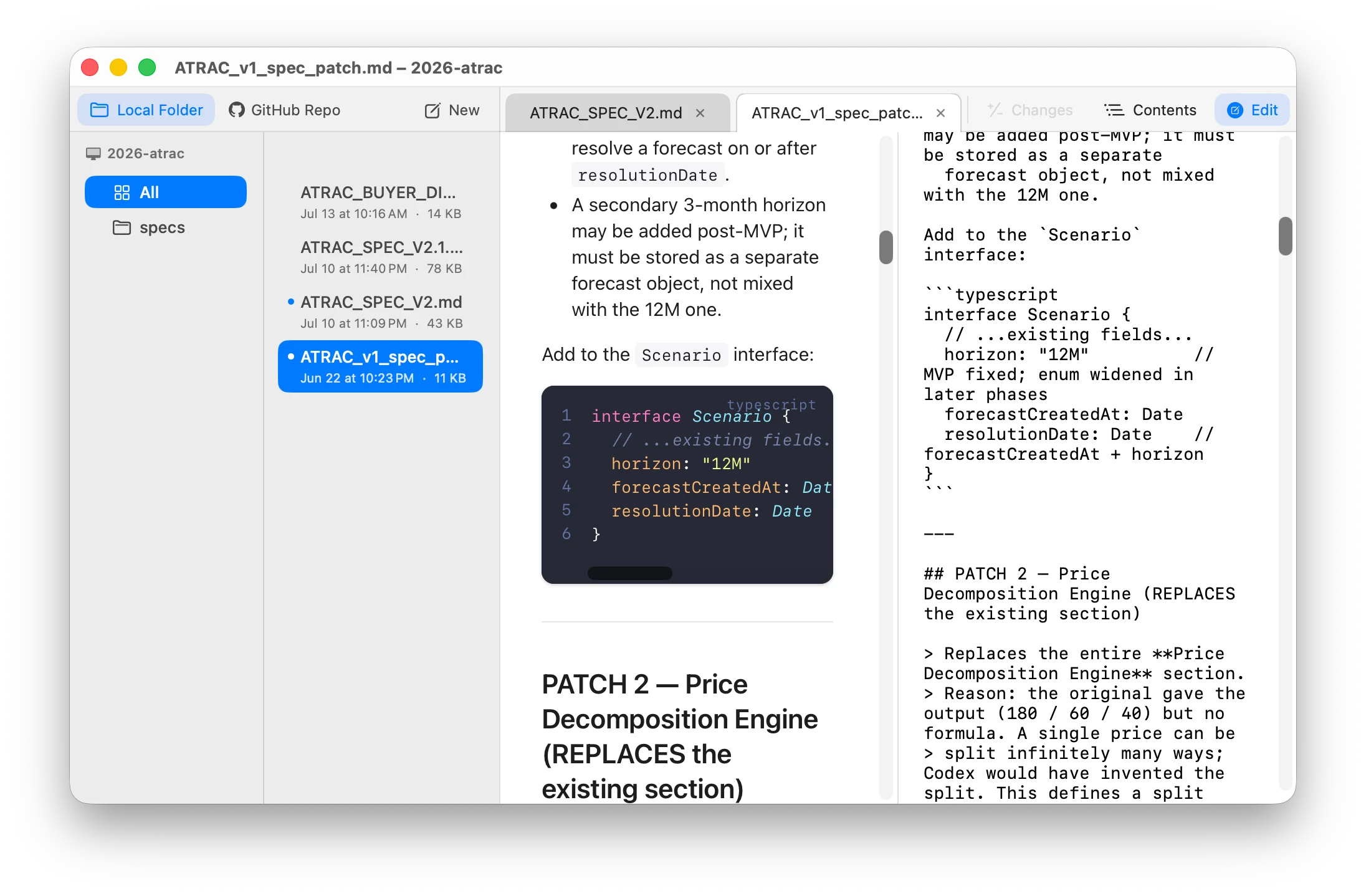
Task: Click the specs folder icon
Action: click(x=122, y=227)
